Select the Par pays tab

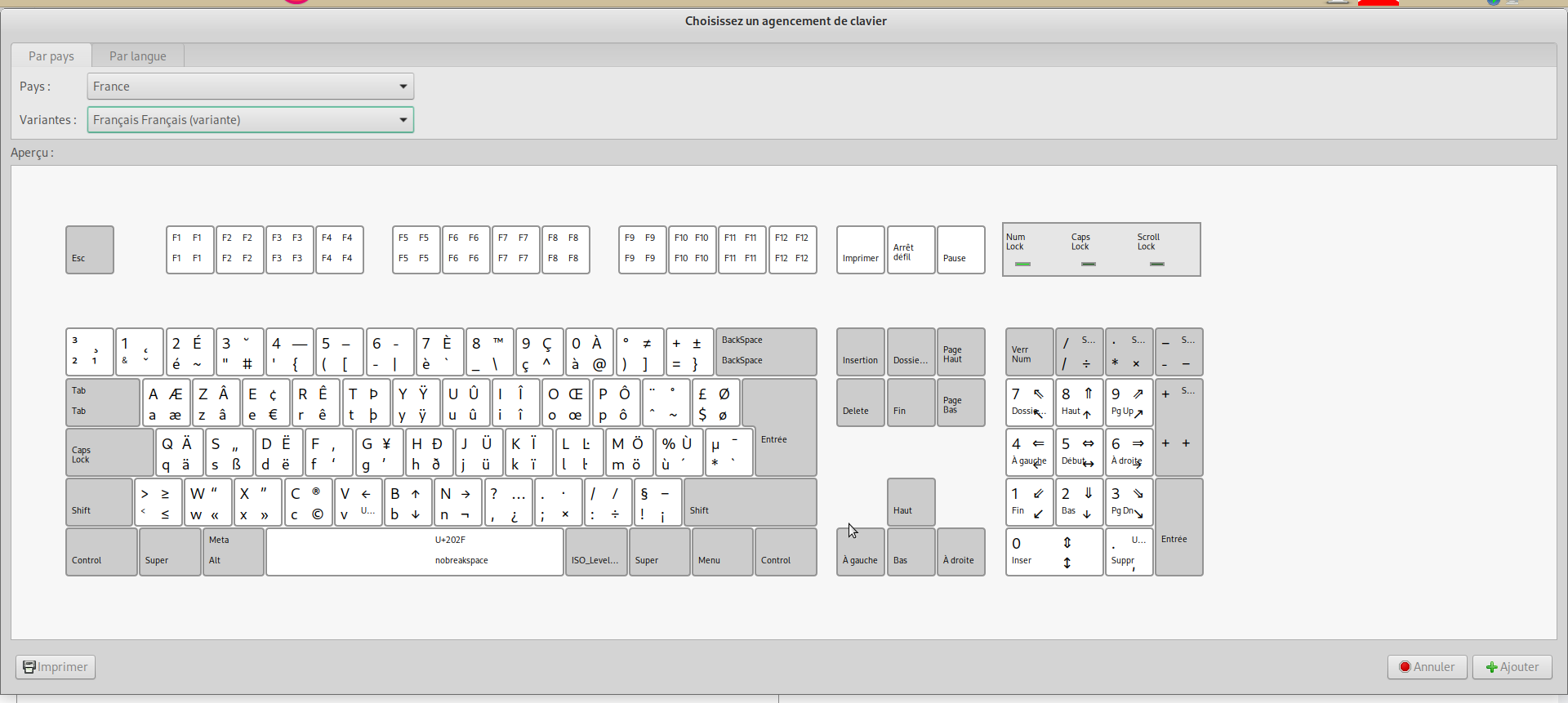pyautogui.click(x=51, y=56)
